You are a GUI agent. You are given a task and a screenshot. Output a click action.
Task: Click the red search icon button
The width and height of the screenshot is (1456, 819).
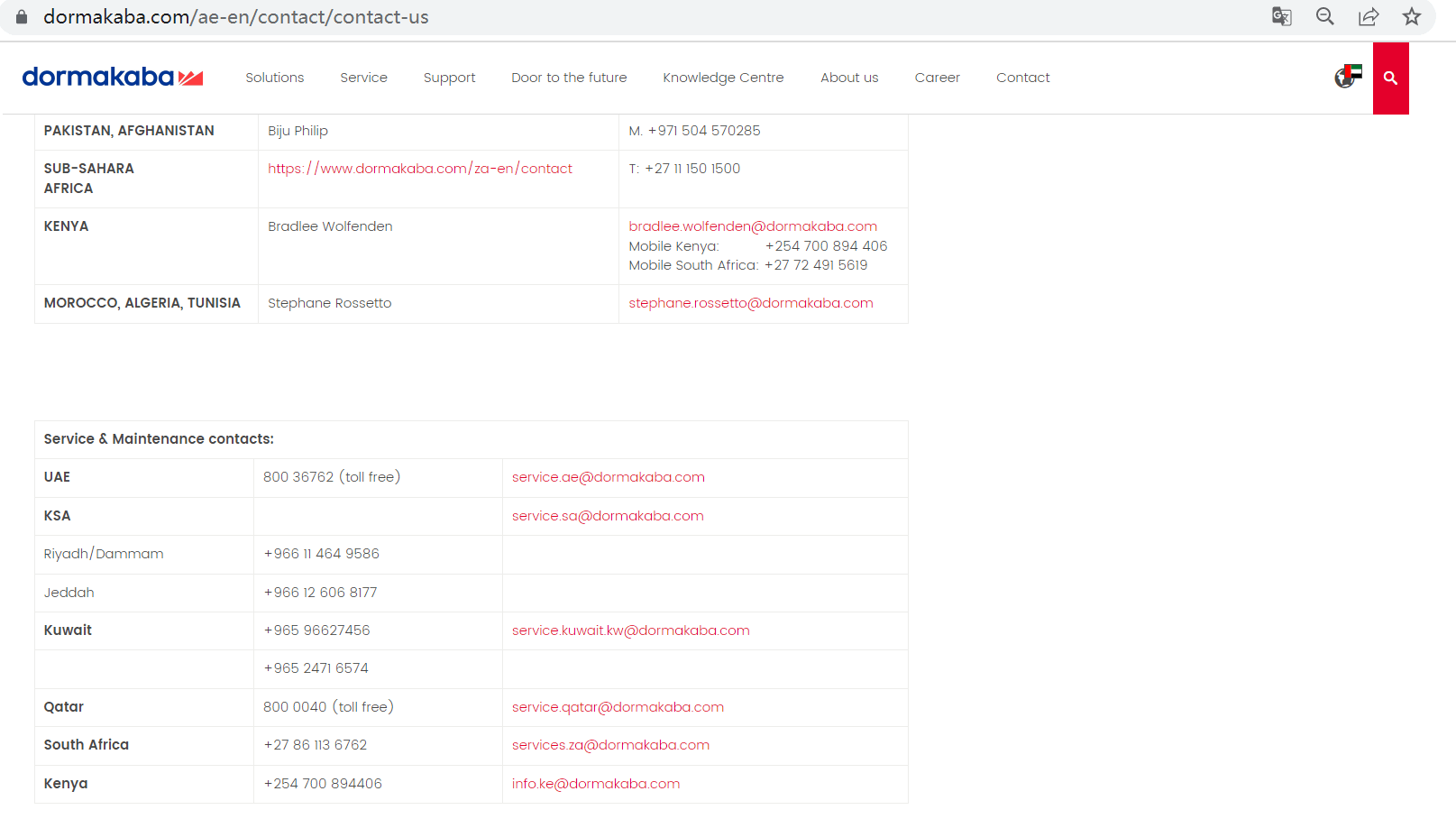[1390, 78]
